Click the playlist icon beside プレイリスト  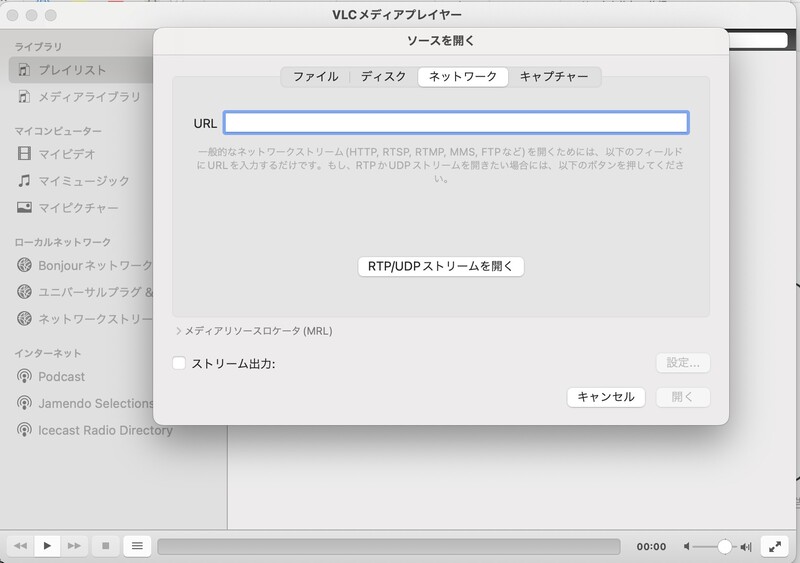24,69
